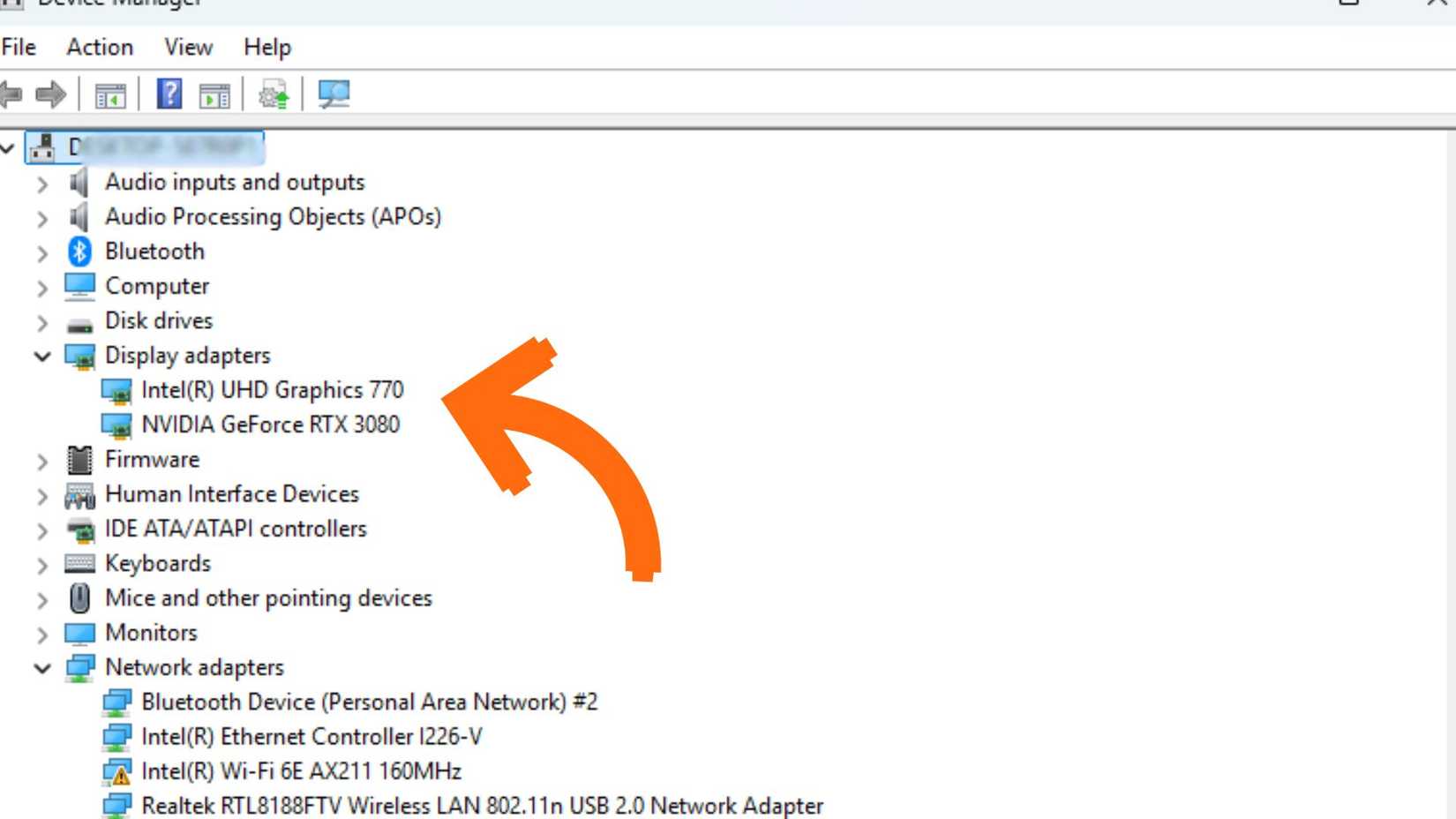Click the blue question mark Help icon
The height and width of the screenshot is (819, 1456).
click(169, 94)
